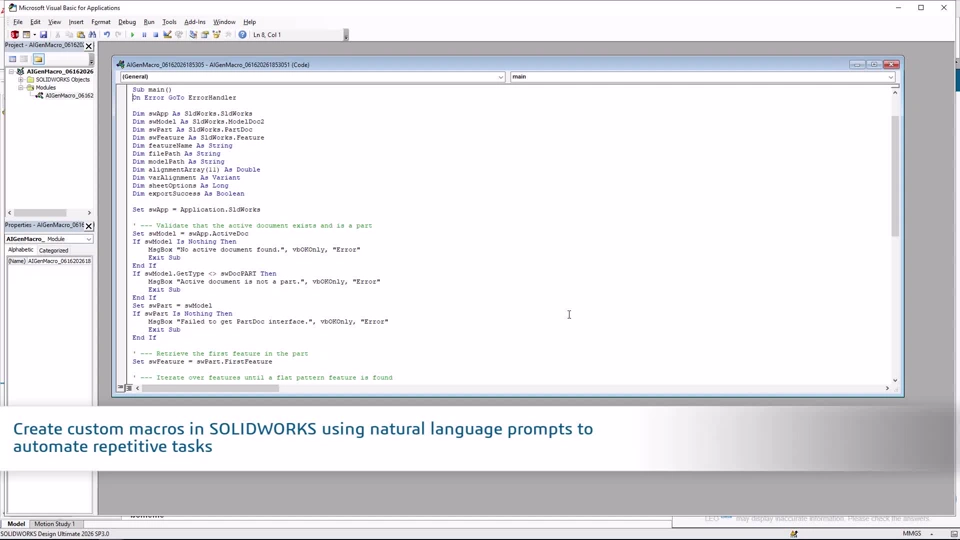
Task: Open the File menu
Action: pos(18,22)
